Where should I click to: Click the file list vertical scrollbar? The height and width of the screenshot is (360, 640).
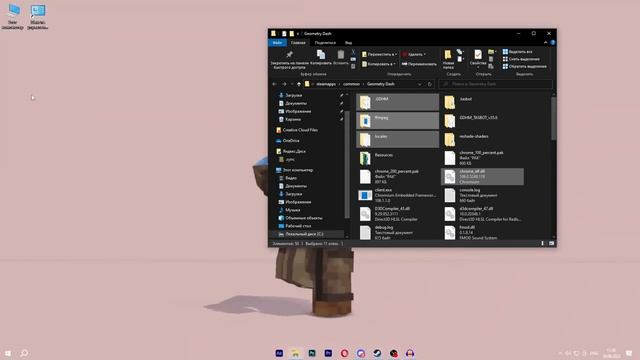[x=553, y=118]
